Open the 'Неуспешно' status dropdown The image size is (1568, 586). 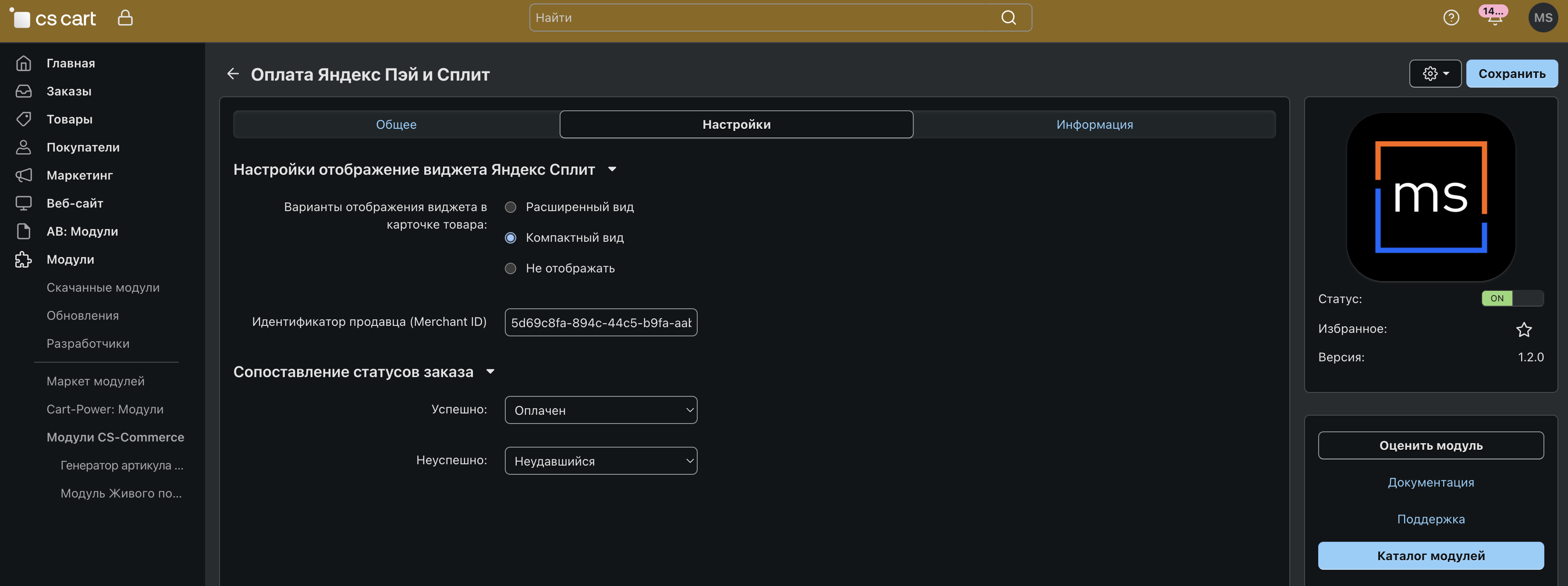[x=601, y=461]
